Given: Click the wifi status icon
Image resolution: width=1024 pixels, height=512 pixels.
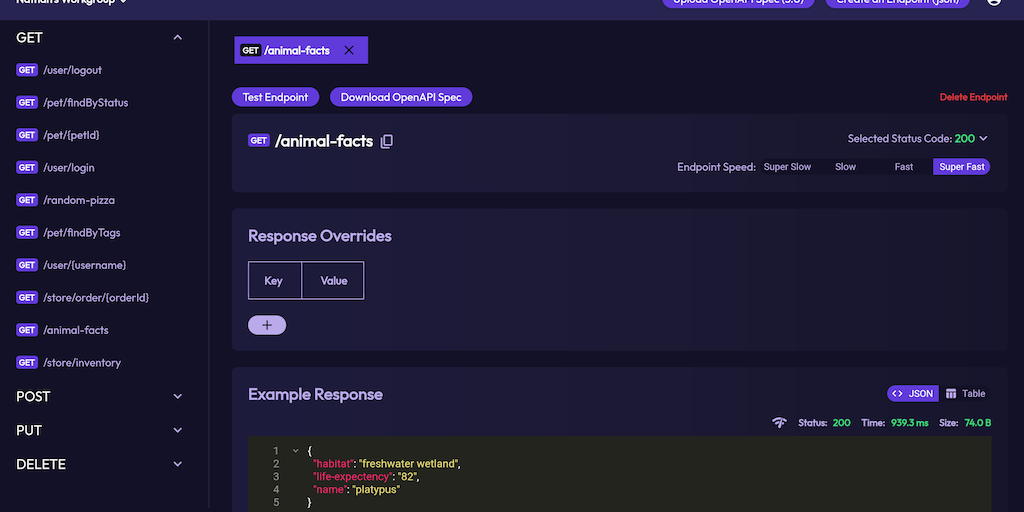Looking at the screenshot, I should (x=779, y=423).
